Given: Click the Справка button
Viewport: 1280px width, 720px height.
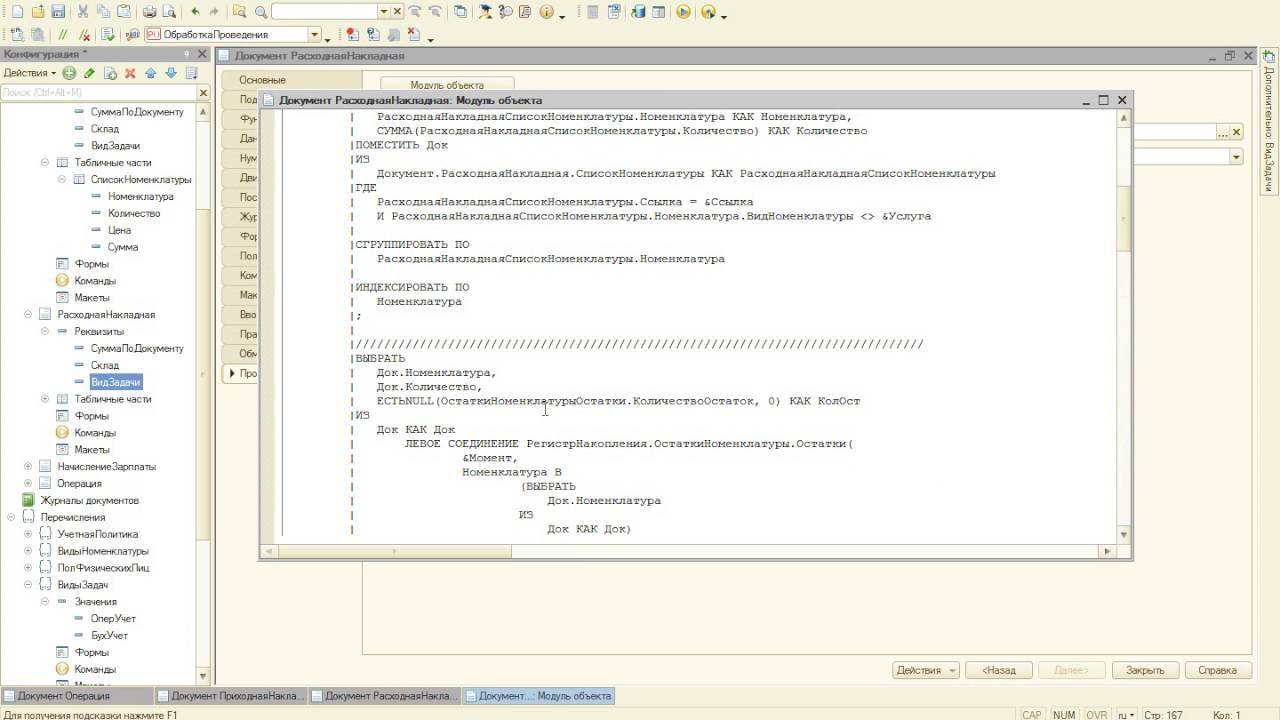Looking at the screenshot, I should pyautogui.click(x=1218, y=670).
